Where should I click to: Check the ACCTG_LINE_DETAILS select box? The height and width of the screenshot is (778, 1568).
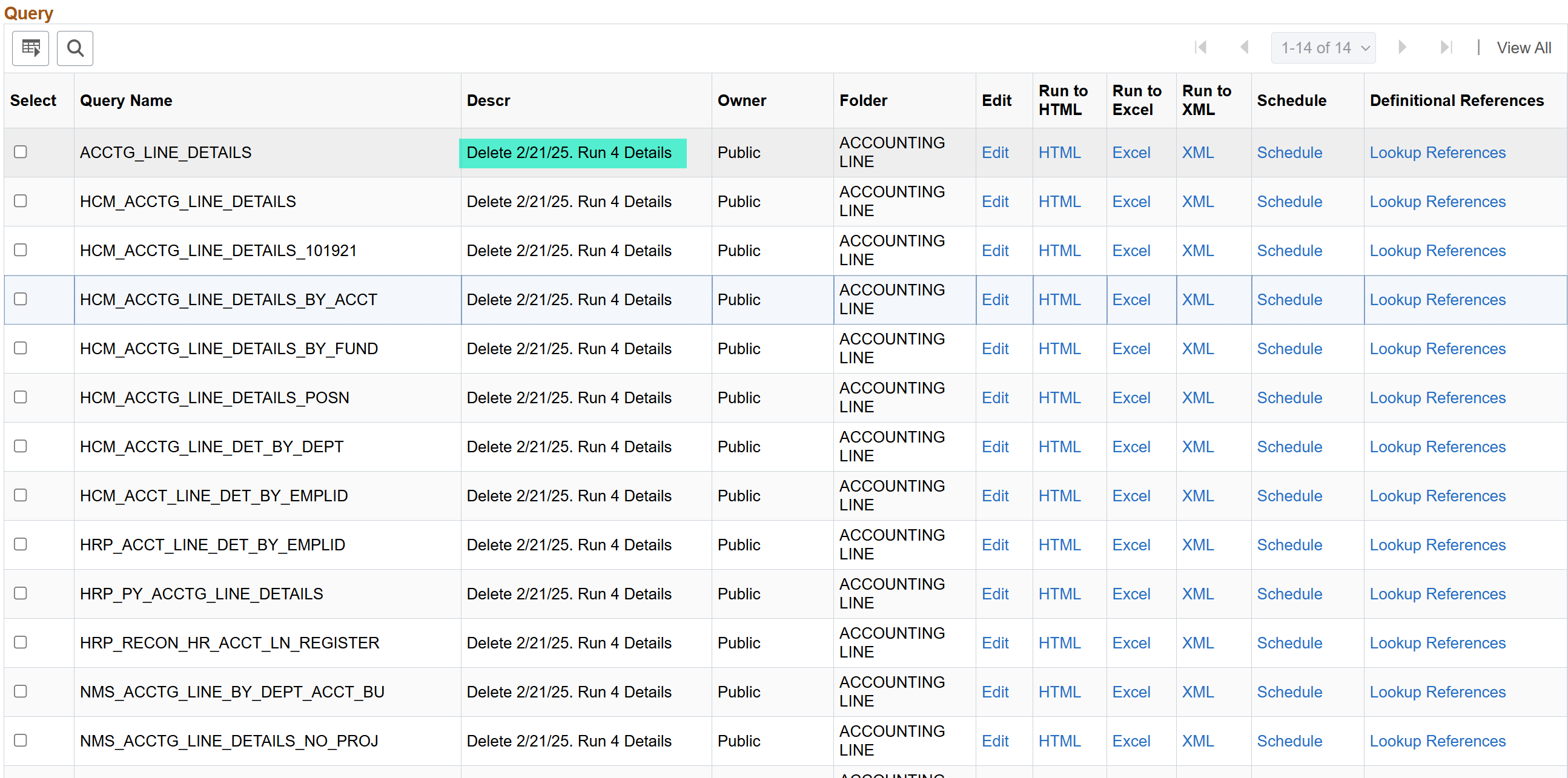21,151
